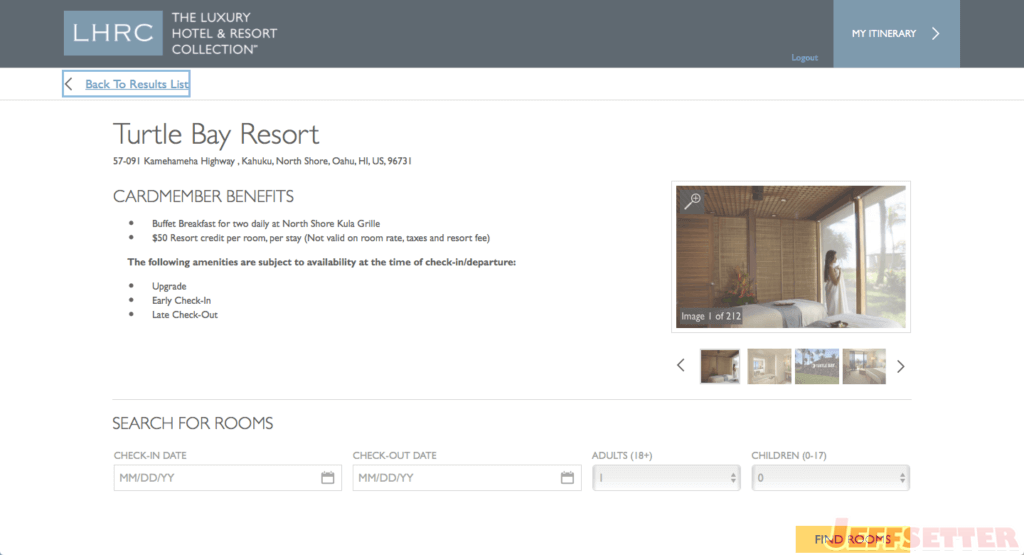
Task: Click the Late Check-Out amenity text
Action: pos(184,315)
